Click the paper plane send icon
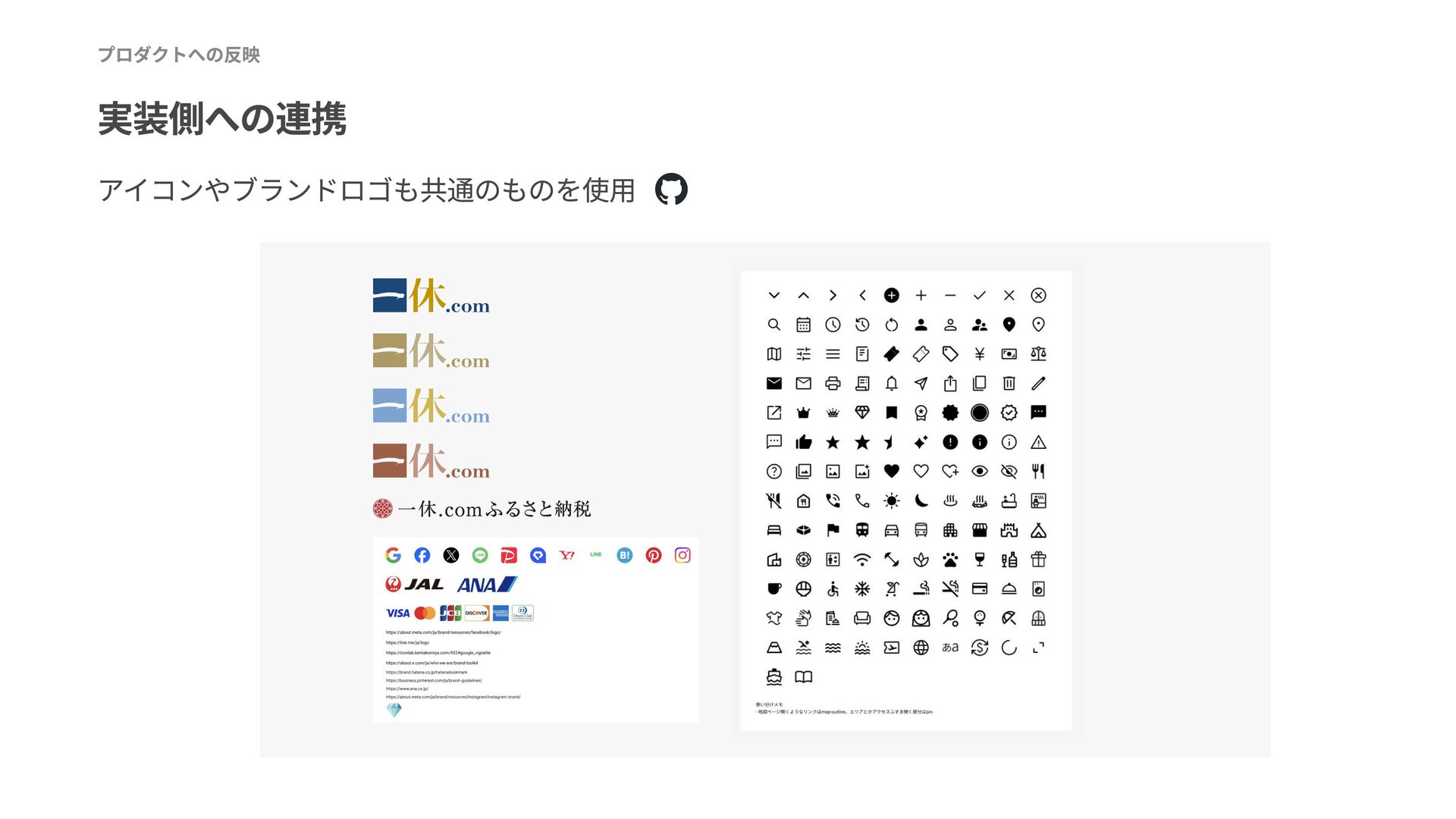The height and width of the screenshot is (819, 1456). tap(921, 384)
